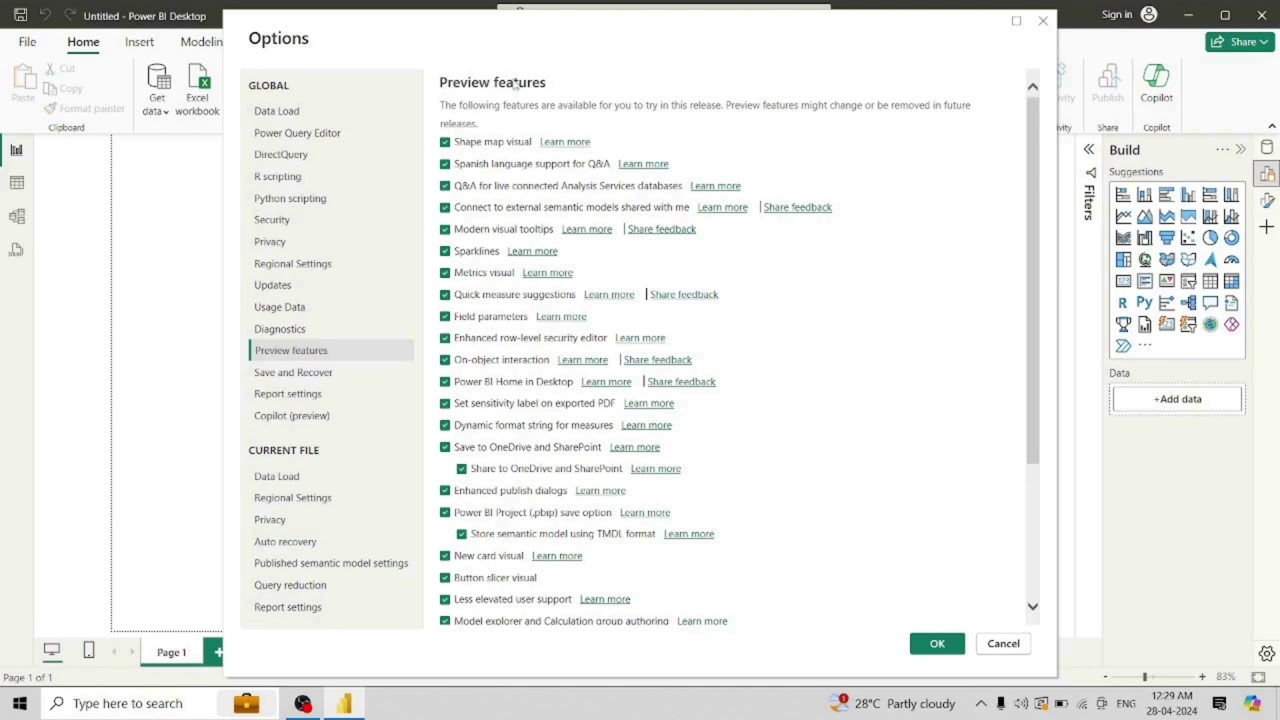Insert the Q&A speech bubble visual

(1210, 302)
